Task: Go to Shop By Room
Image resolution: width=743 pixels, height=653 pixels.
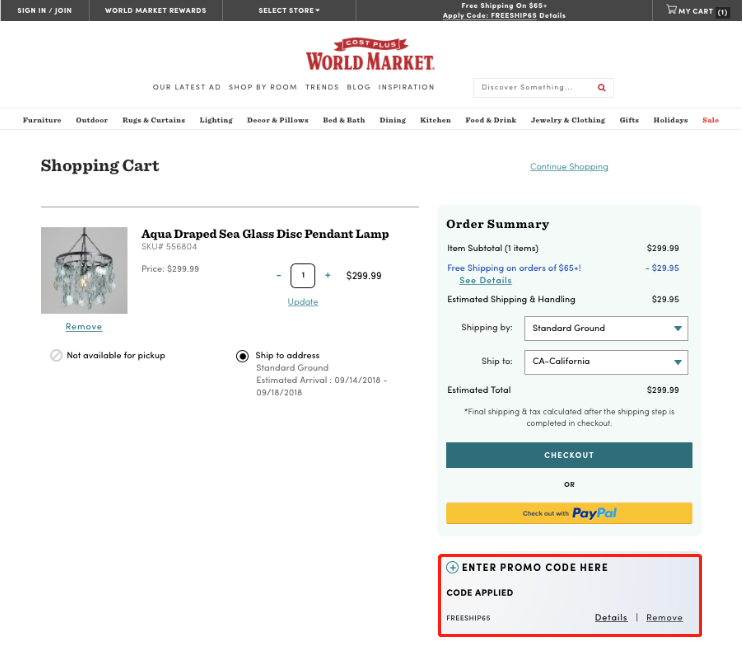Action: click(263, 87)
